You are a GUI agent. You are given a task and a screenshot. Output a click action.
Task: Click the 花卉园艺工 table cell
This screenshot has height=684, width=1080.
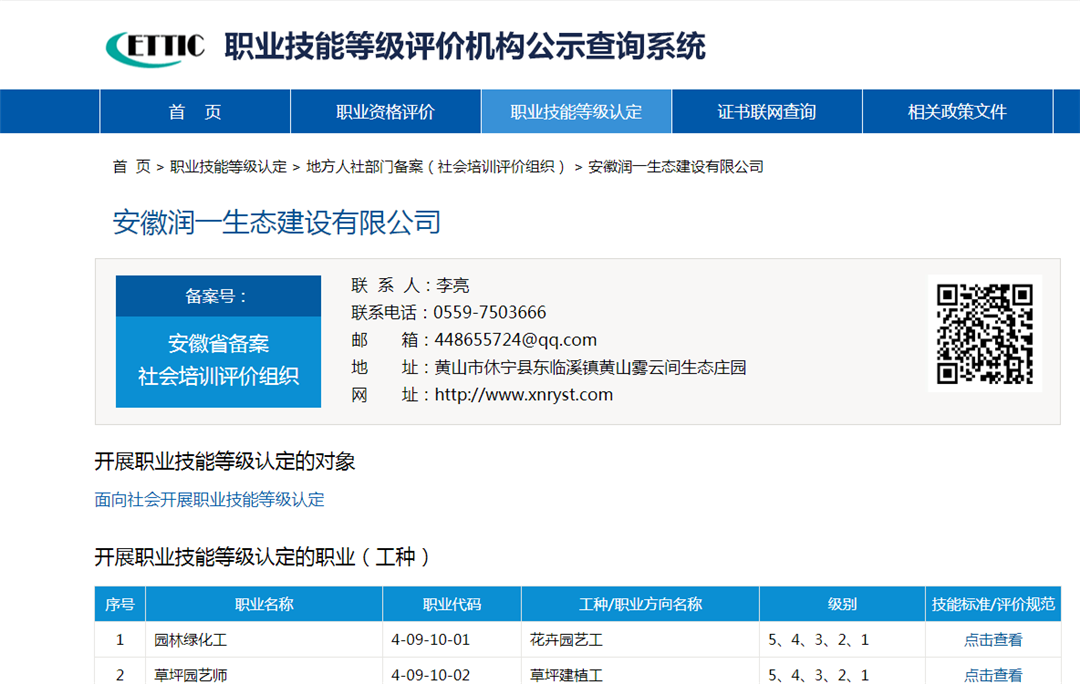(x=641, y=640)
